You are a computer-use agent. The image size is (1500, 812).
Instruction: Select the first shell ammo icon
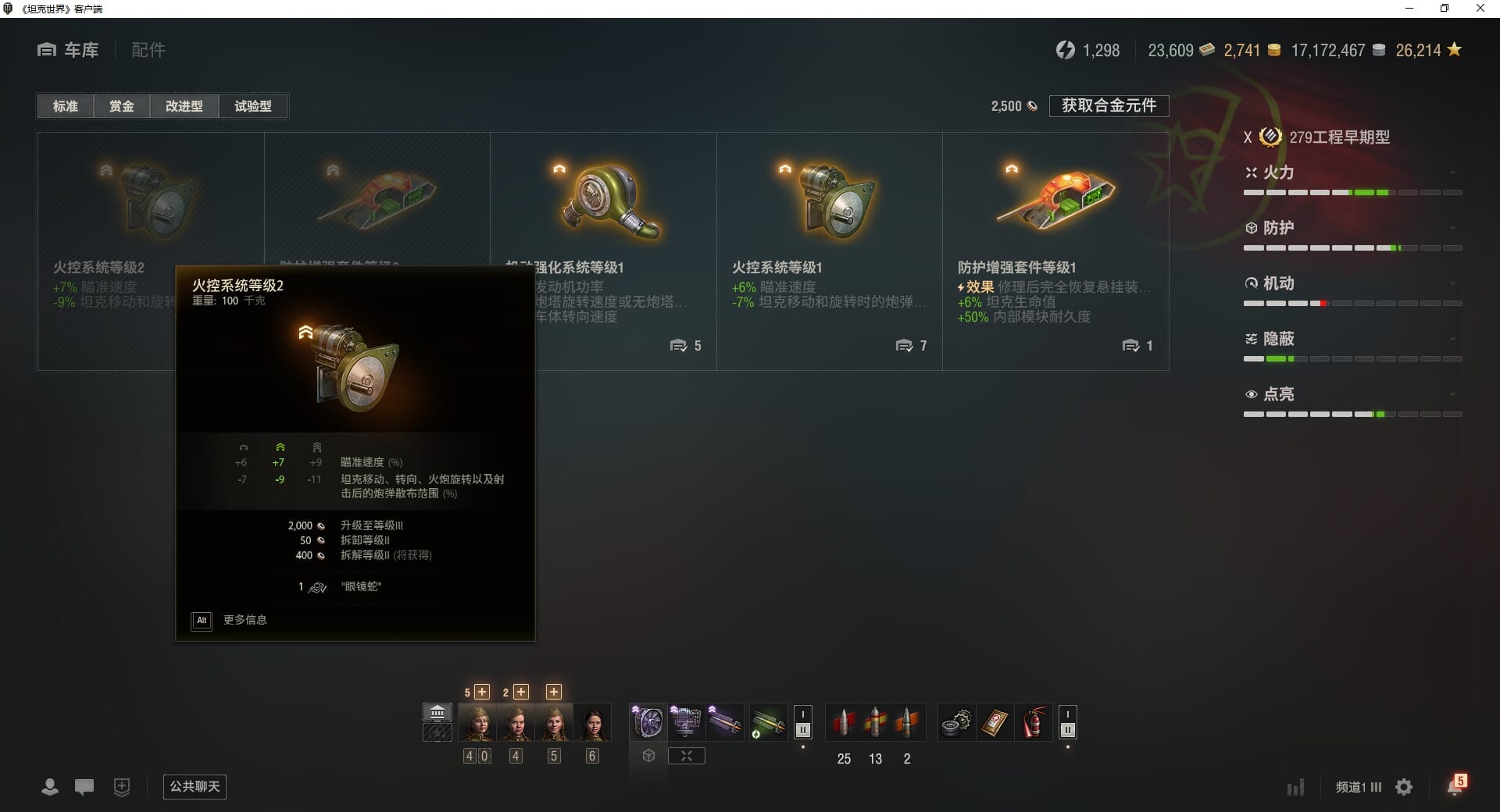coord(843,723)
